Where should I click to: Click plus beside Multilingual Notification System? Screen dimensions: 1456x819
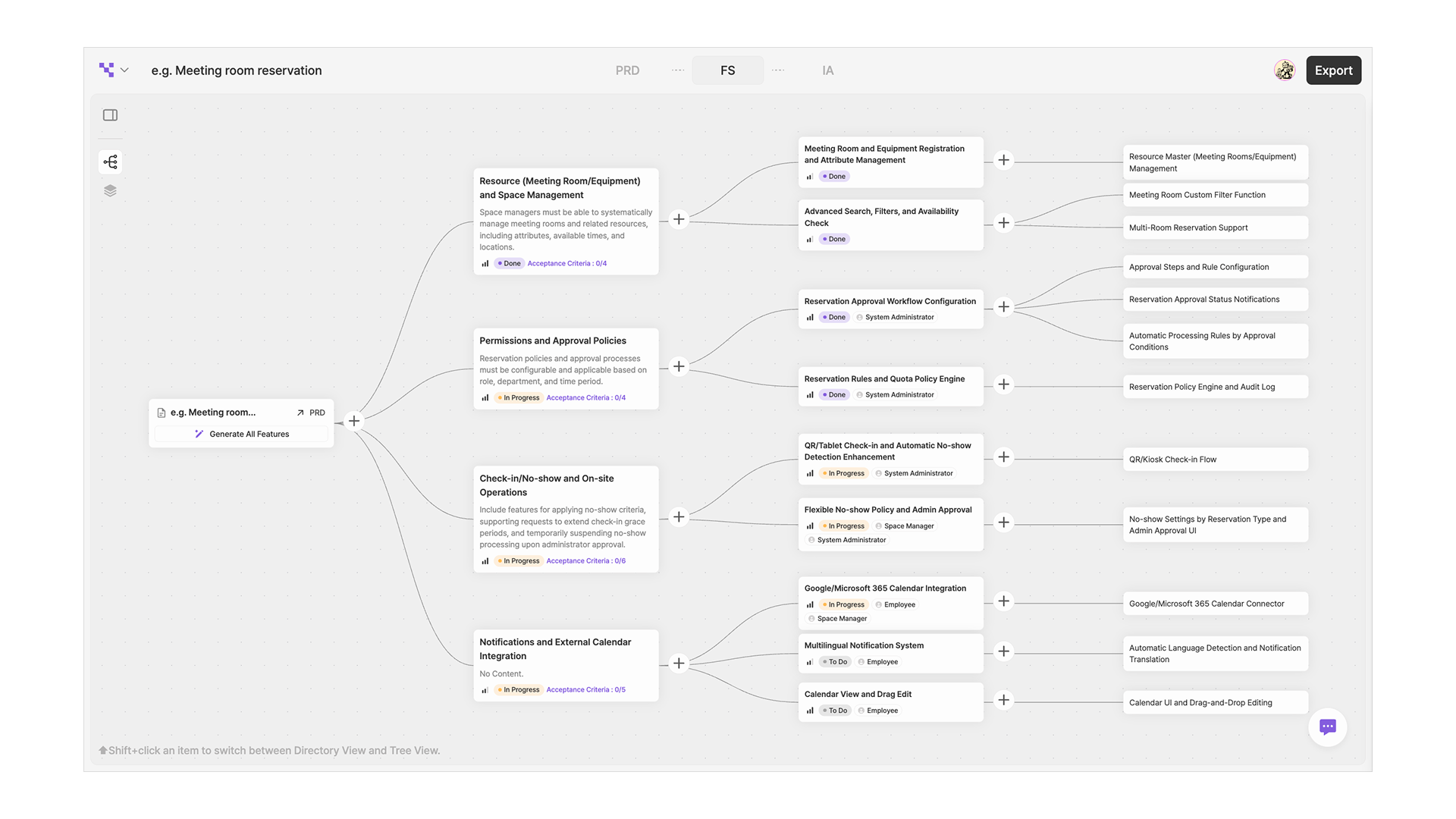click(1003, 651)
